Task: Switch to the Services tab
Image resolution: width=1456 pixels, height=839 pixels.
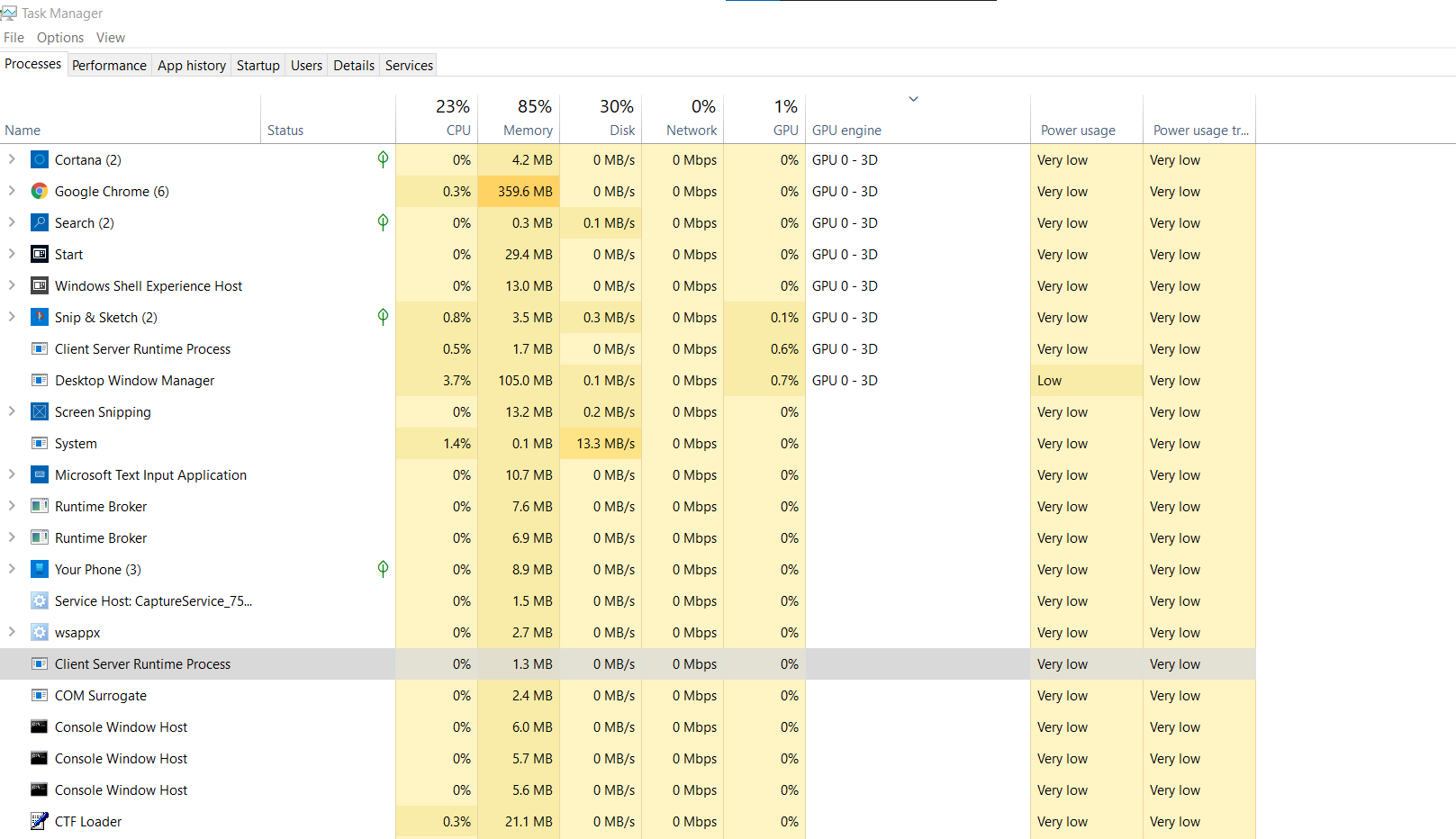Action: 409,66
